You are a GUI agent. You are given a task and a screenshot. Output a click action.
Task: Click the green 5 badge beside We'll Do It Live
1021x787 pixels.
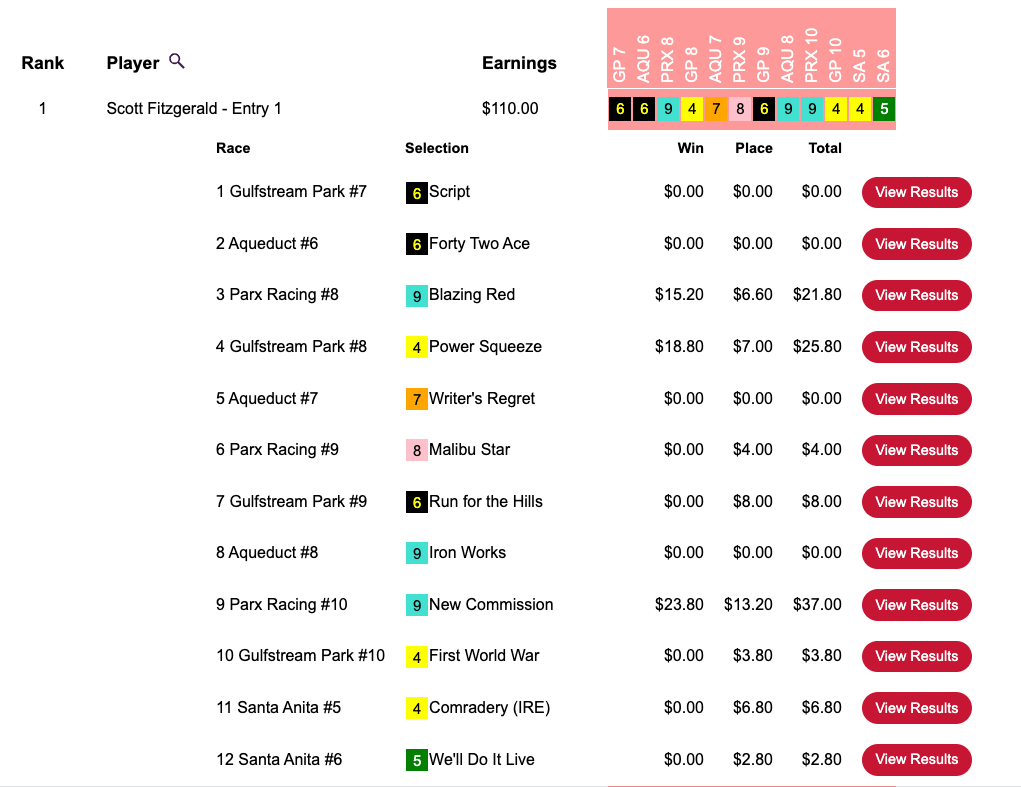pyautogui.click(x=417, y=760)
